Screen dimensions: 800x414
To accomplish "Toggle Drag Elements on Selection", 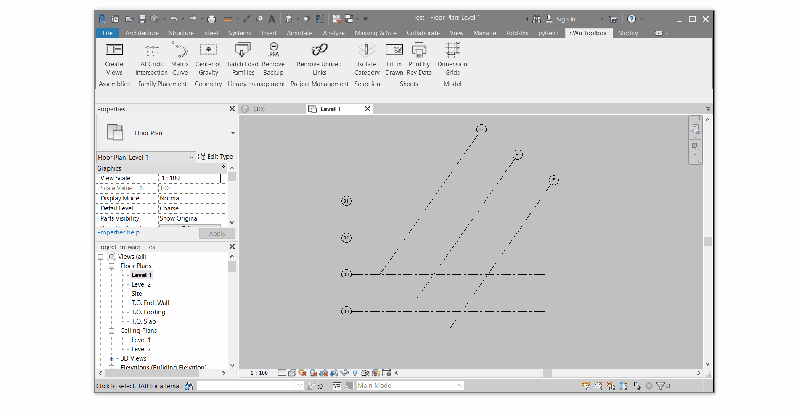I will point(636,386).
